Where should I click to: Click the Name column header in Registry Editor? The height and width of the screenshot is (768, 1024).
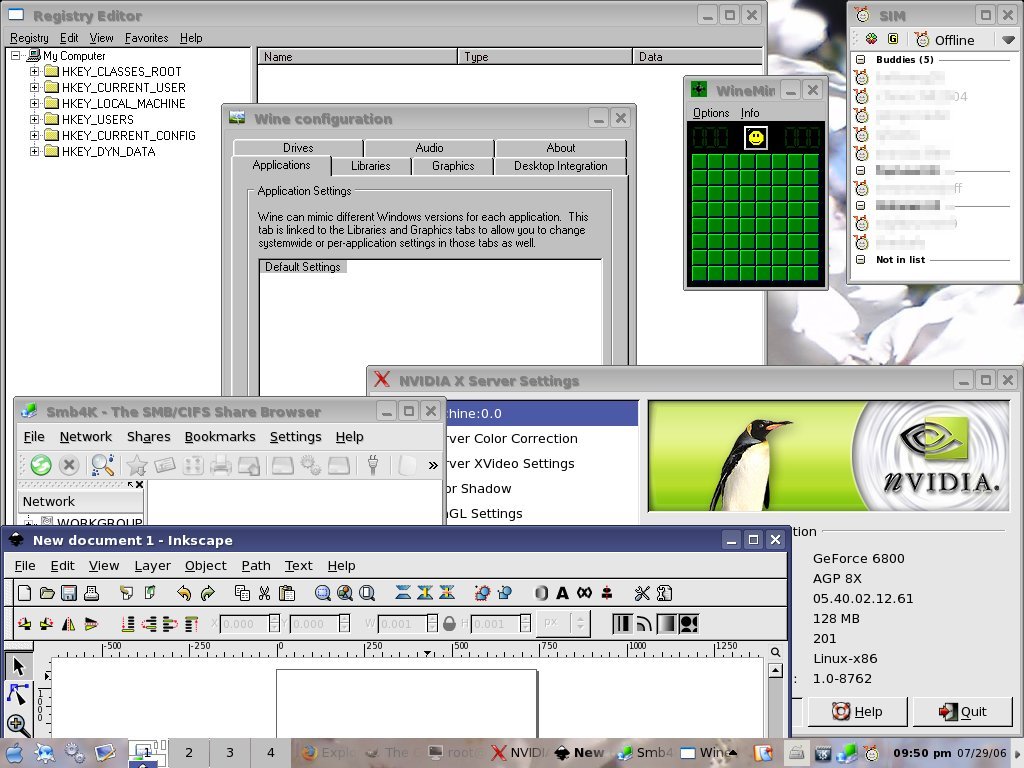[357, 57]
